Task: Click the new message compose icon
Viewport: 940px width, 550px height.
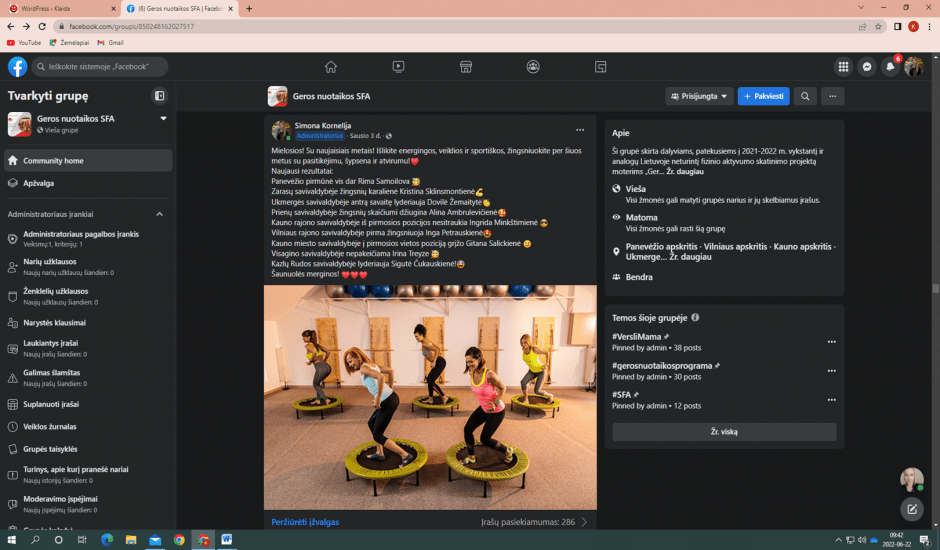Action: click(912, 509)
